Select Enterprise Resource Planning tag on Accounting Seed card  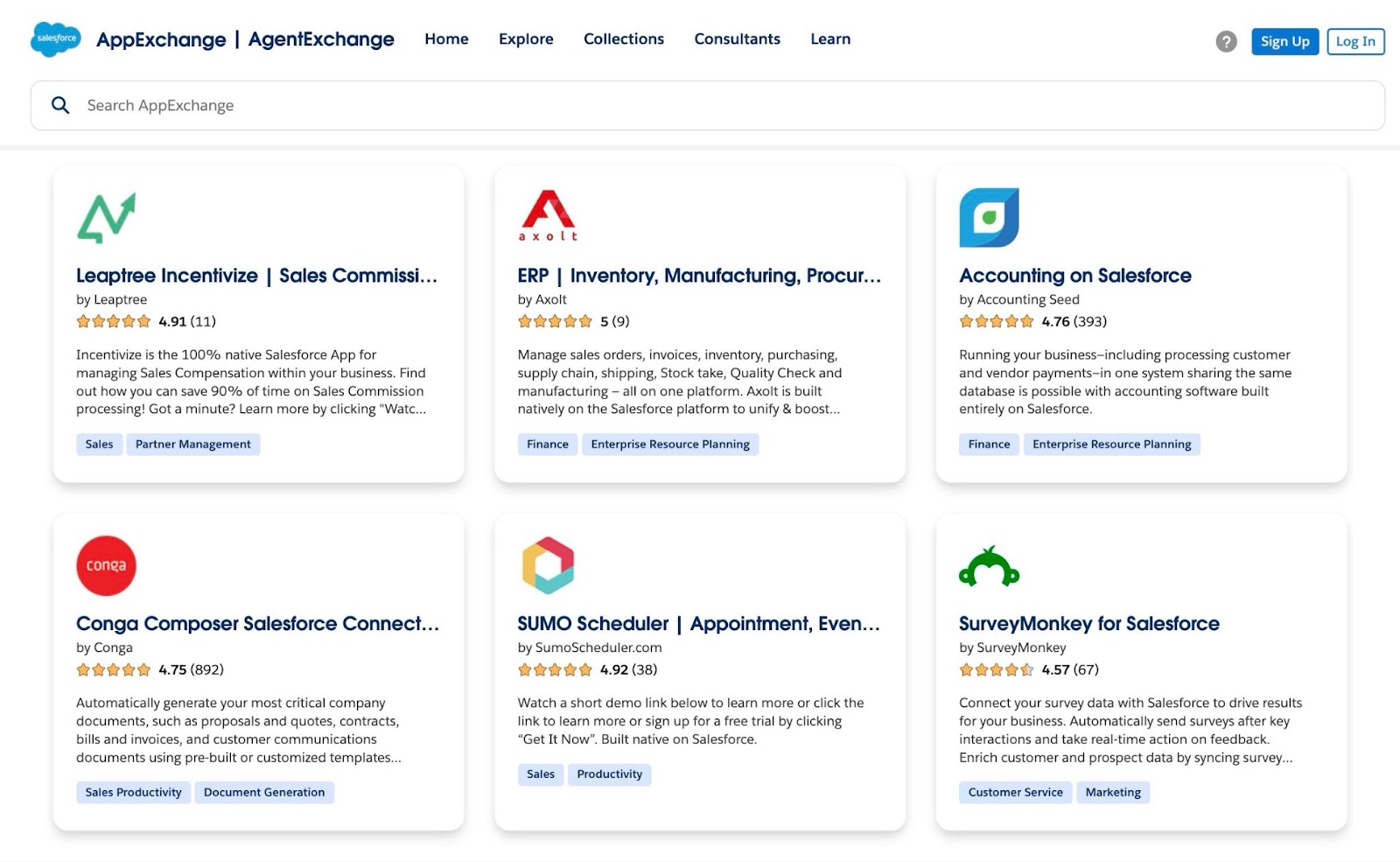1111,445
